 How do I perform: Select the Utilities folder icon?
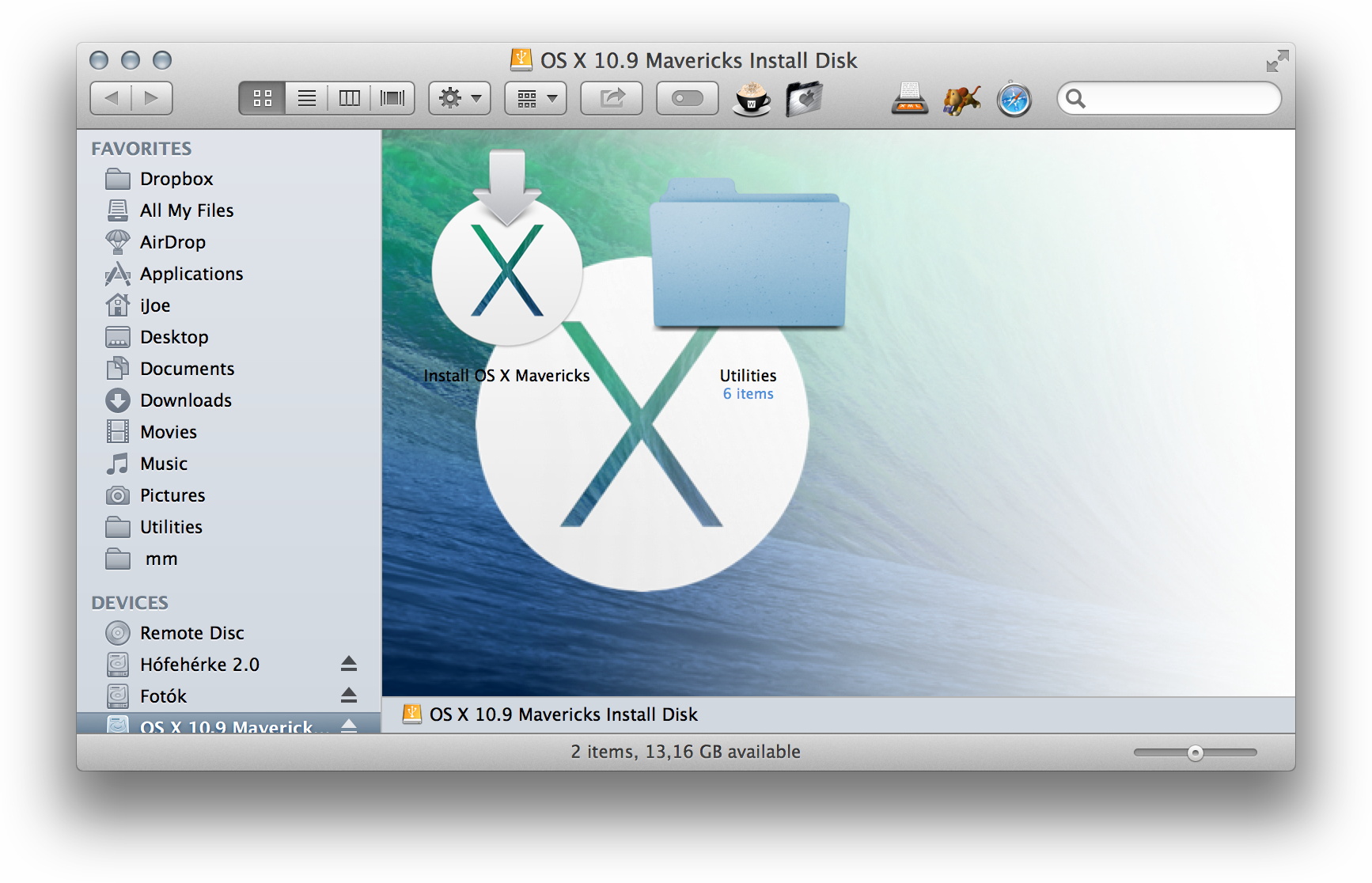point(749,253)
